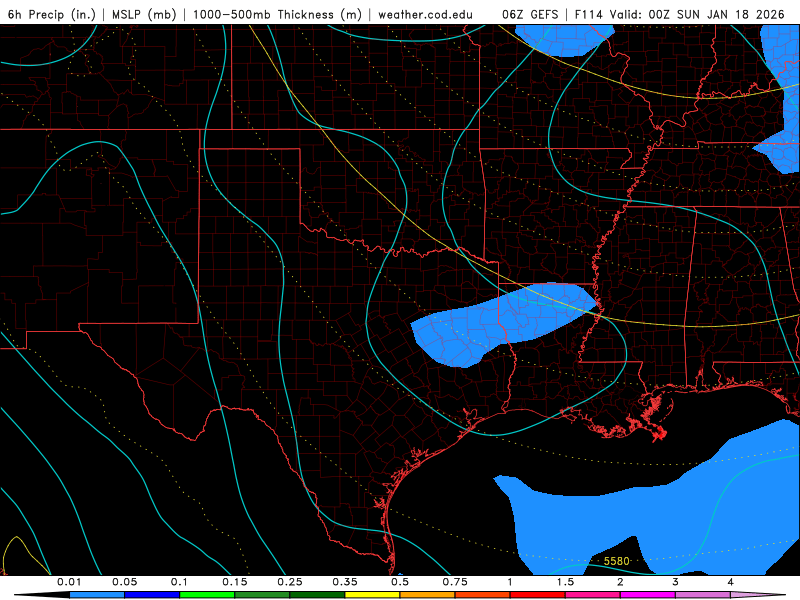800x600 pixels.
Task: Click the legend value 3
Action: (x=675, y=582)
